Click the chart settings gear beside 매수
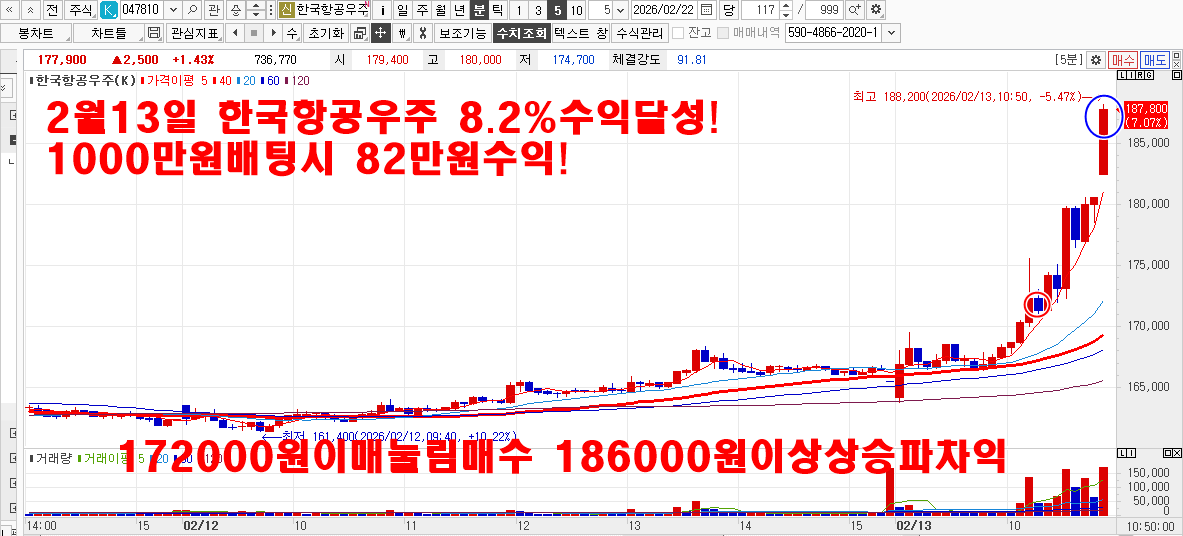Viewport: 1183px width, 536px height. point(1095,60)
